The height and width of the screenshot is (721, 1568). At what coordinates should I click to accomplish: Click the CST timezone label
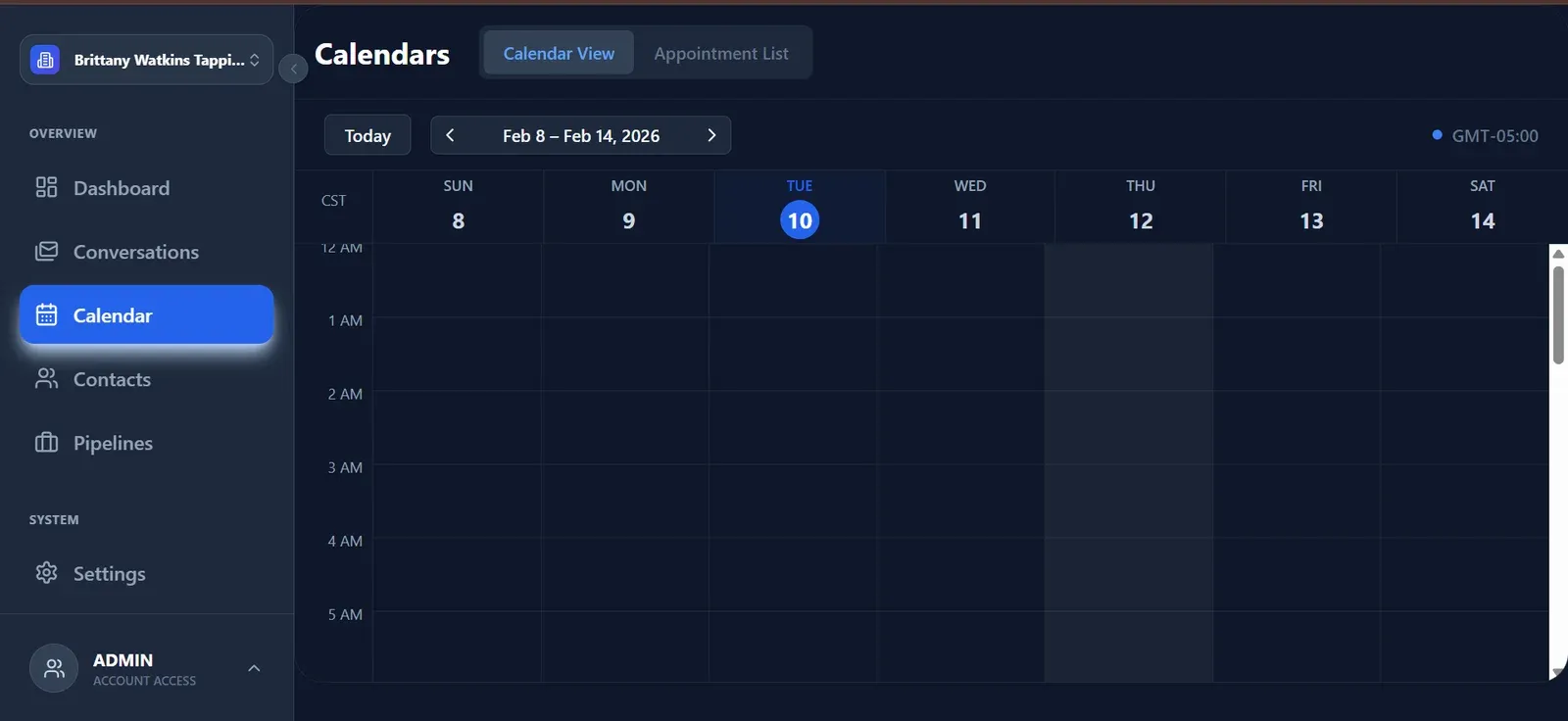333,200
